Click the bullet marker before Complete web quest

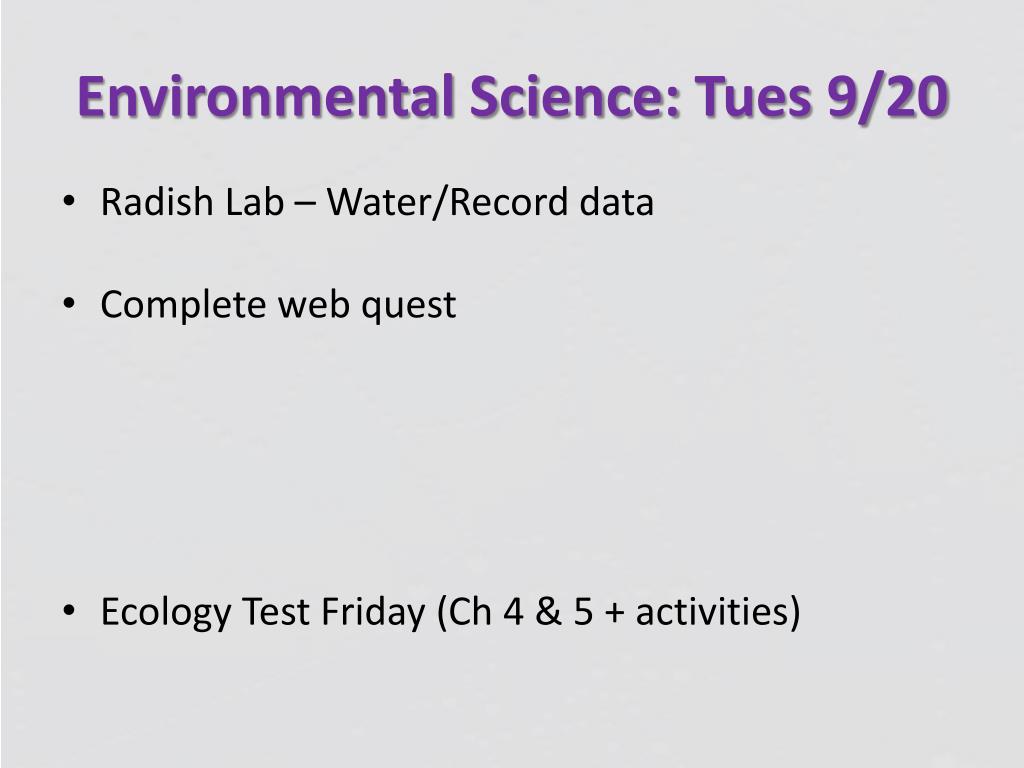pos(69,304)
